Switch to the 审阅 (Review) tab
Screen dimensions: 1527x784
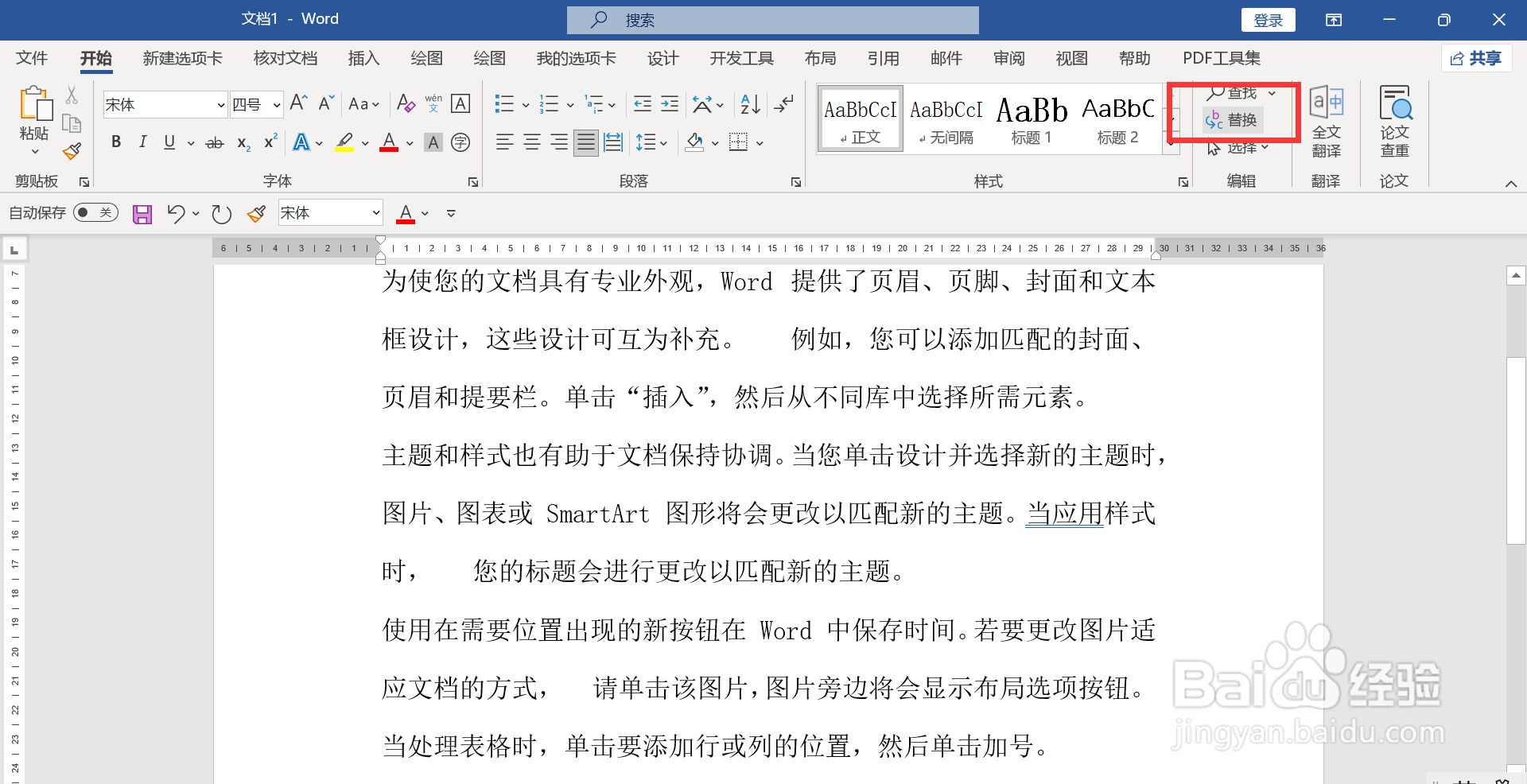tap(1008, 58)
